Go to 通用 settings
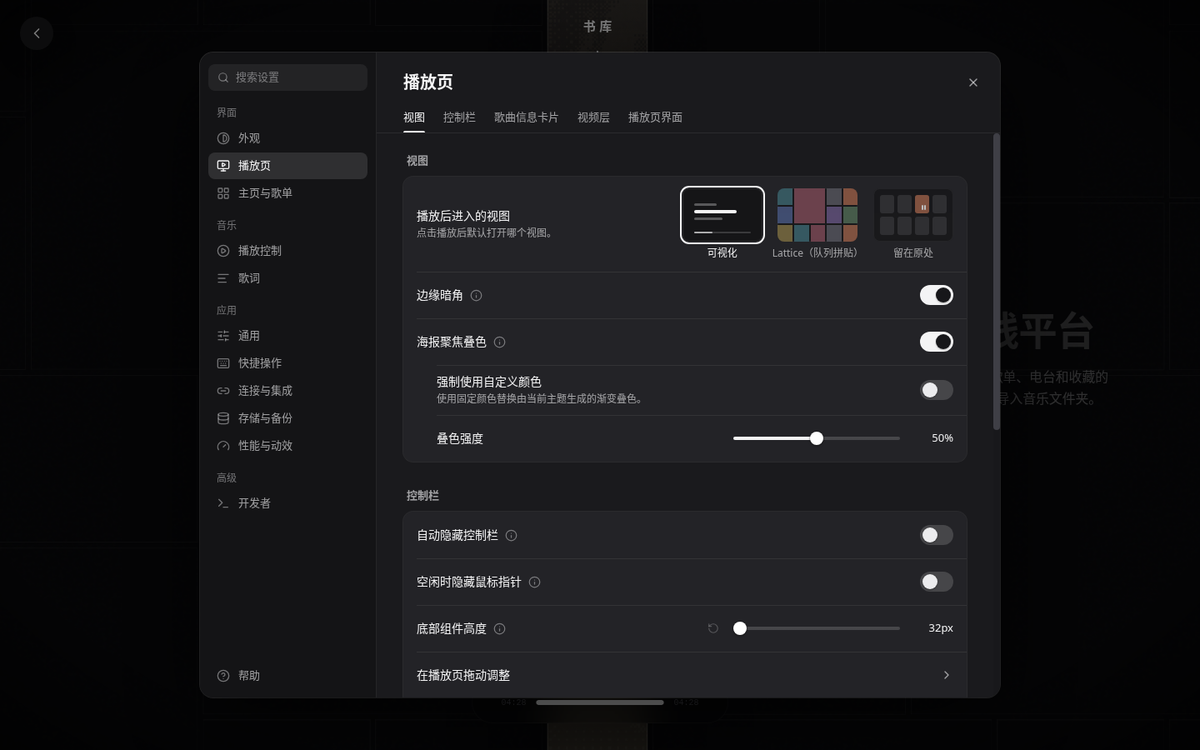Viewport: 1200px width, 750px height. (x=288, y=336)
